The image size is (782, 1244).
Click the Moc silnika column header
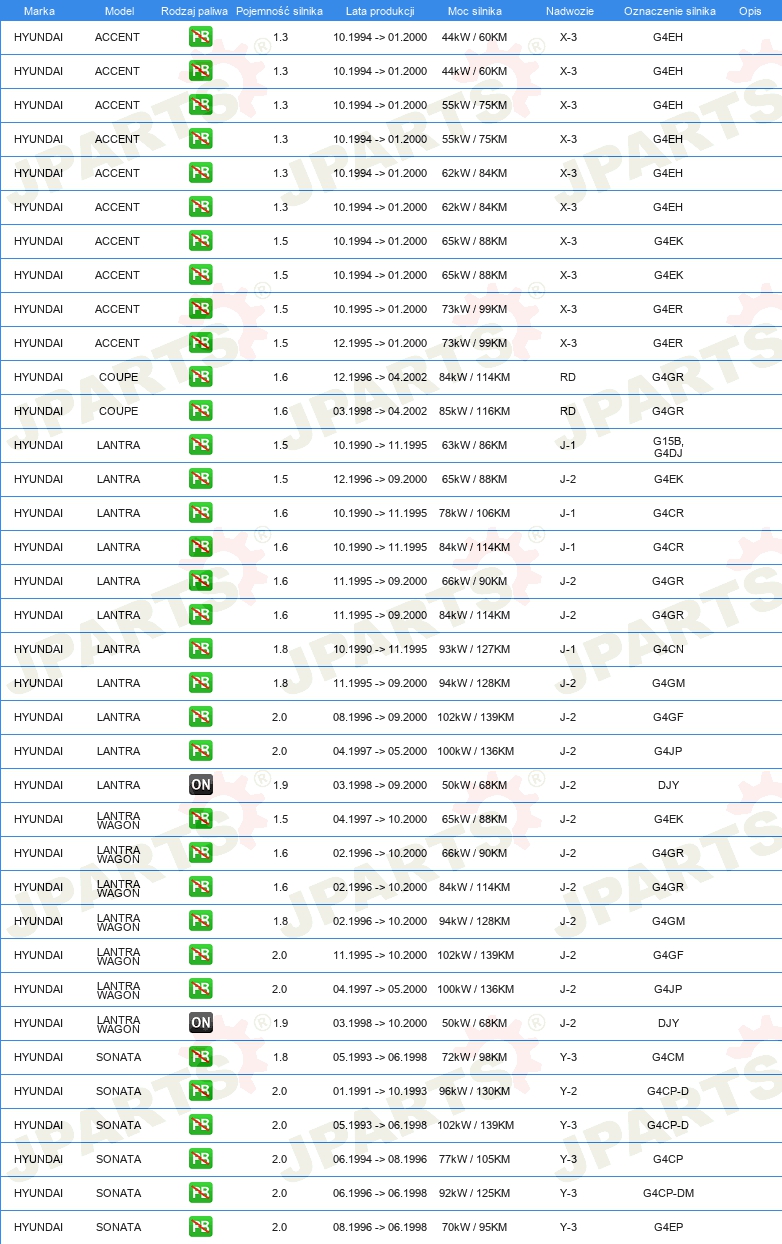[475, 11]
